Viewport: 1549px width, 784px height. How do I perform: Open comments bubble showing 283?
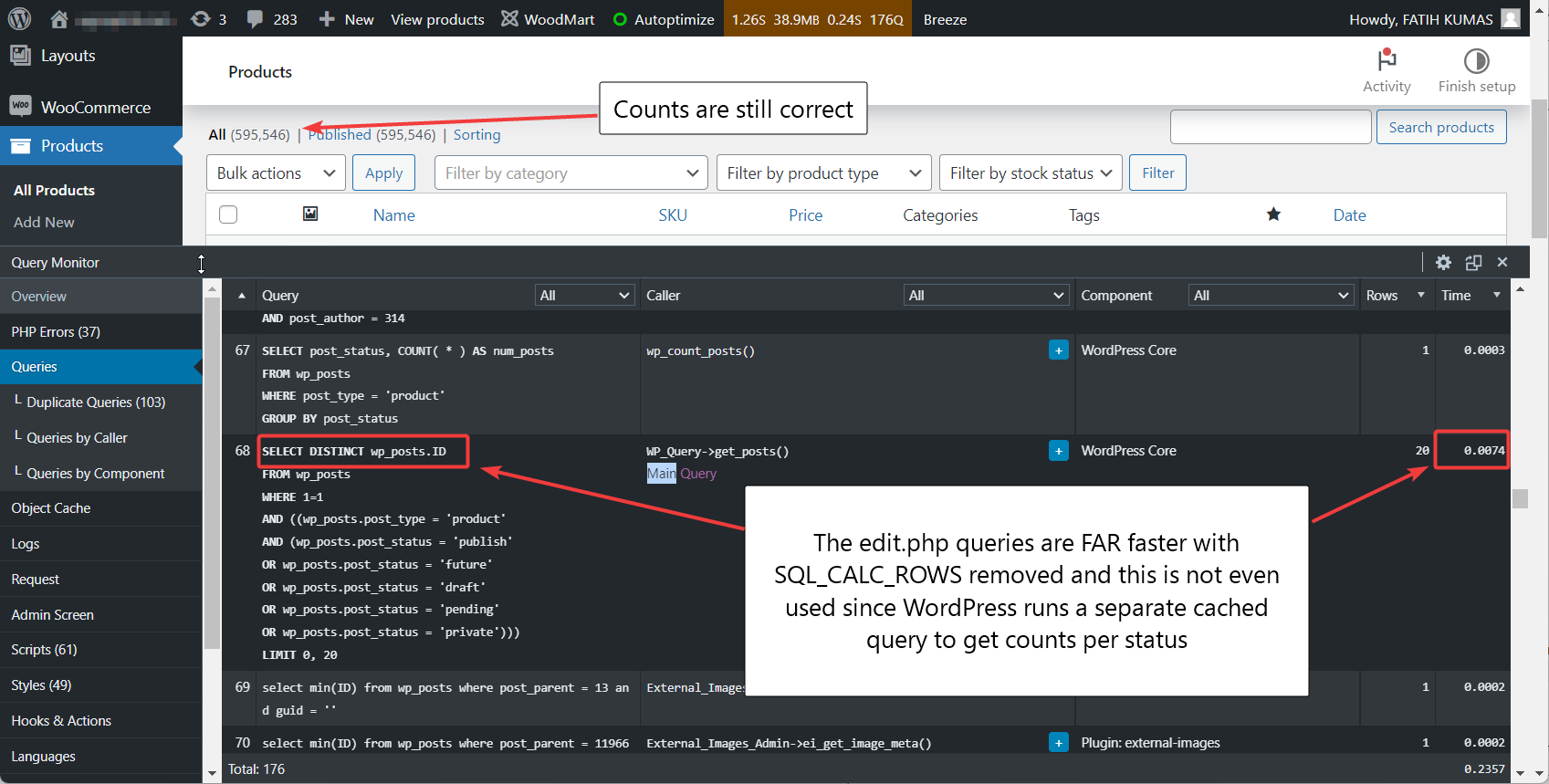click(x=272, y=19)
